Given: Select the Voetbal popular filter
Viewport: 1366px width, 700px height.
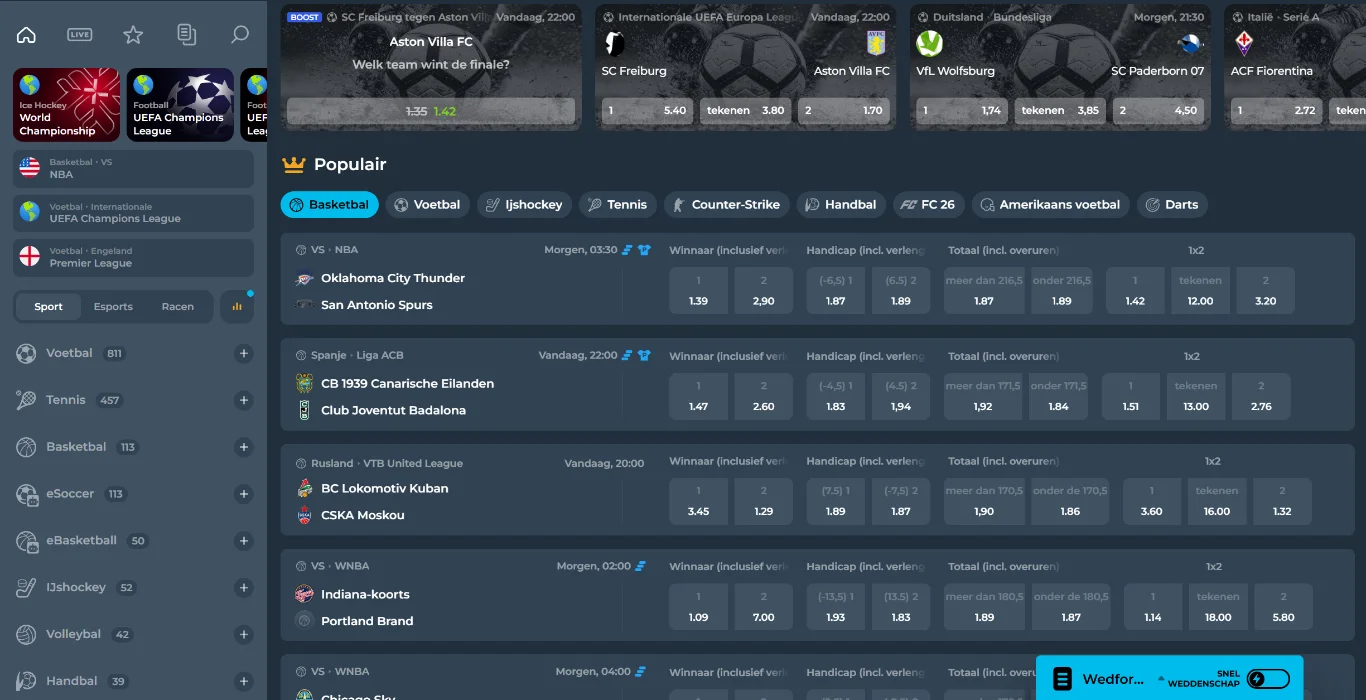Looking at the screenshot, I should click(427, 204).
